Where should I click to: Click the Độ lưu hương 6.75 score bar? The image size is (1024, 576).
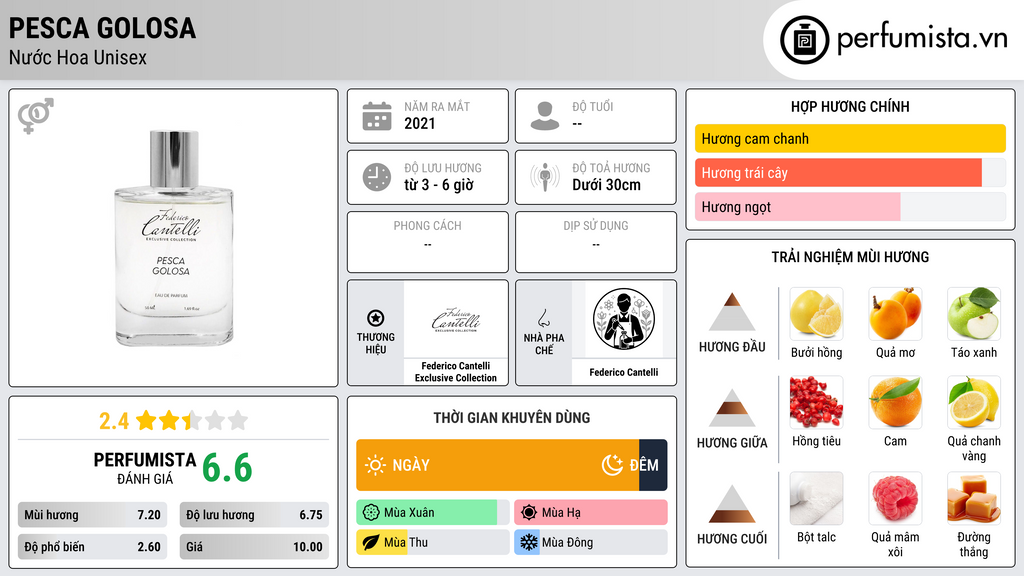254,515
